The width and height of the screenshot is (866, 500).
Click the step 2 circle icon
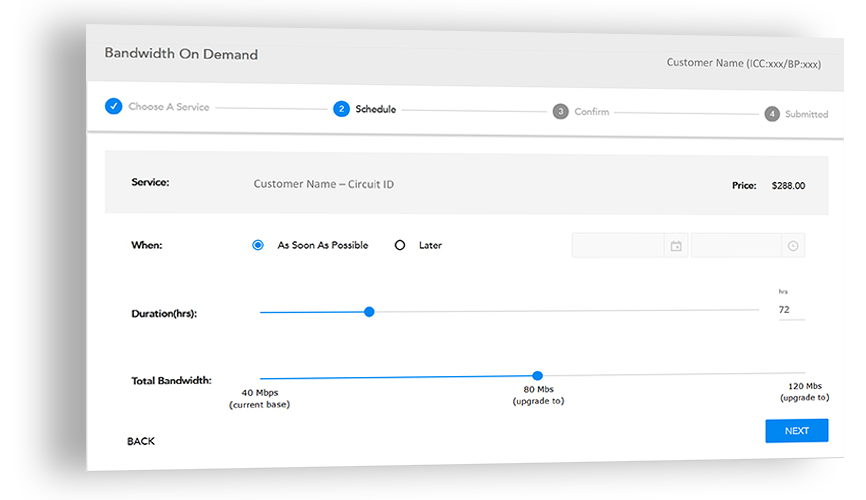pos(341,109)
